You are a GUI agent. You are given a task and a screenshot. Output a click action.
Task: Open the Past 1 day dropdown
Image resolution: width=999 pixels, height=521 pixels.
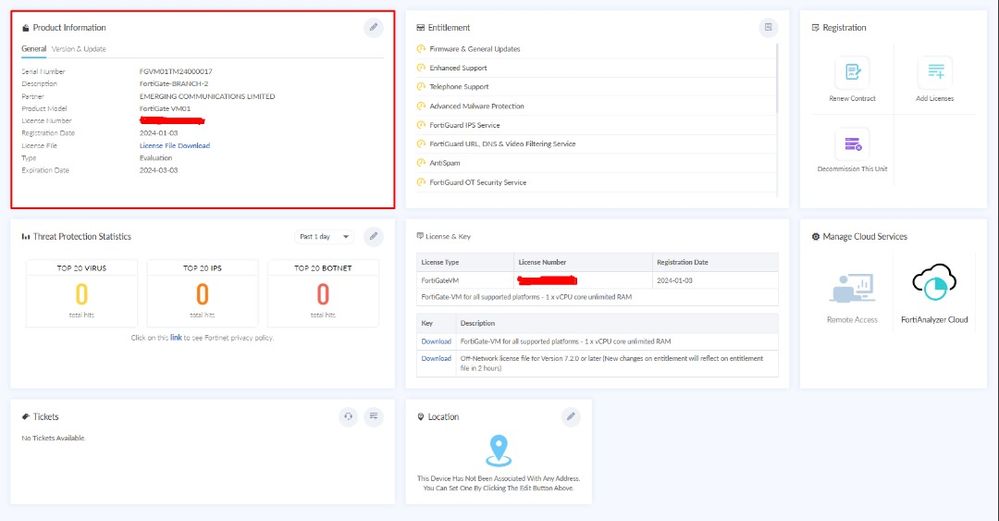pos(324,236)
